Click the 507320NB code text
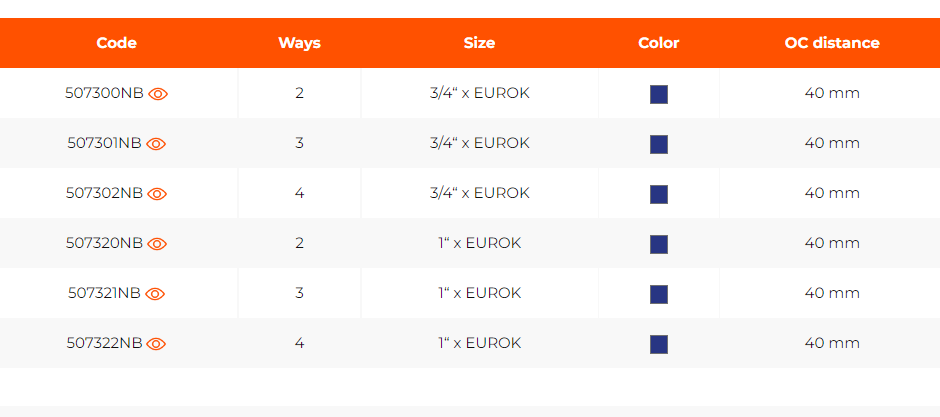Image resolution: width=940 pixels, height=417 pixels. 104,243
